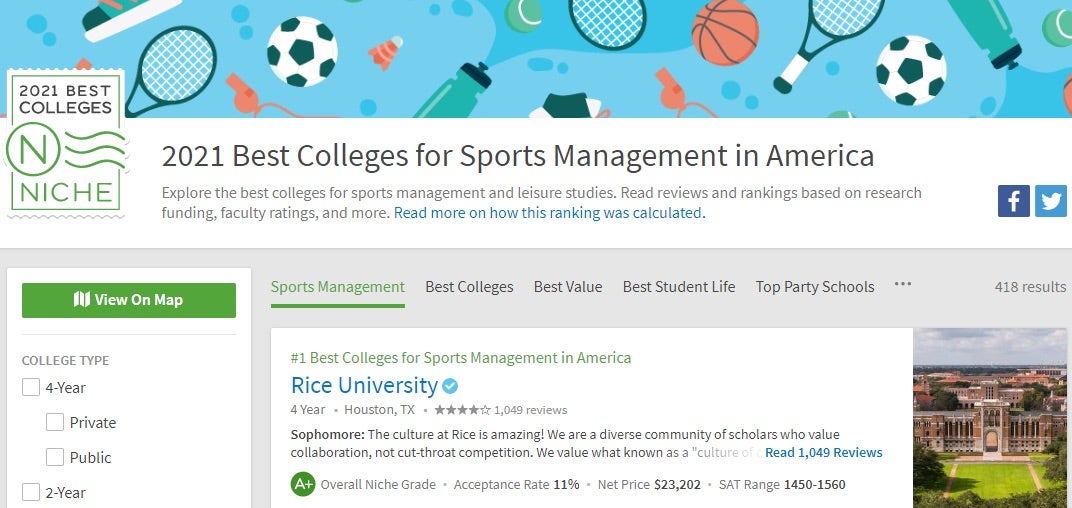Screen dimensions: 1072x508
Task: Go to the Best Student Life tab
Action: [679, 286]
